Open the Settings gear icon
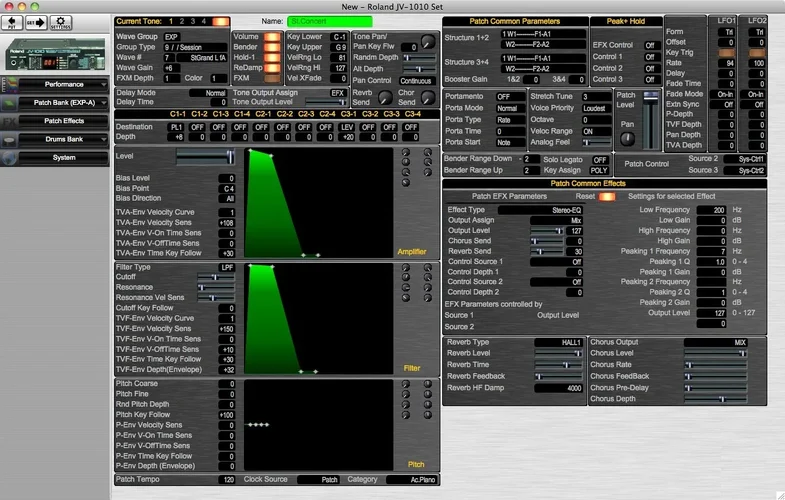 [61, 23]
